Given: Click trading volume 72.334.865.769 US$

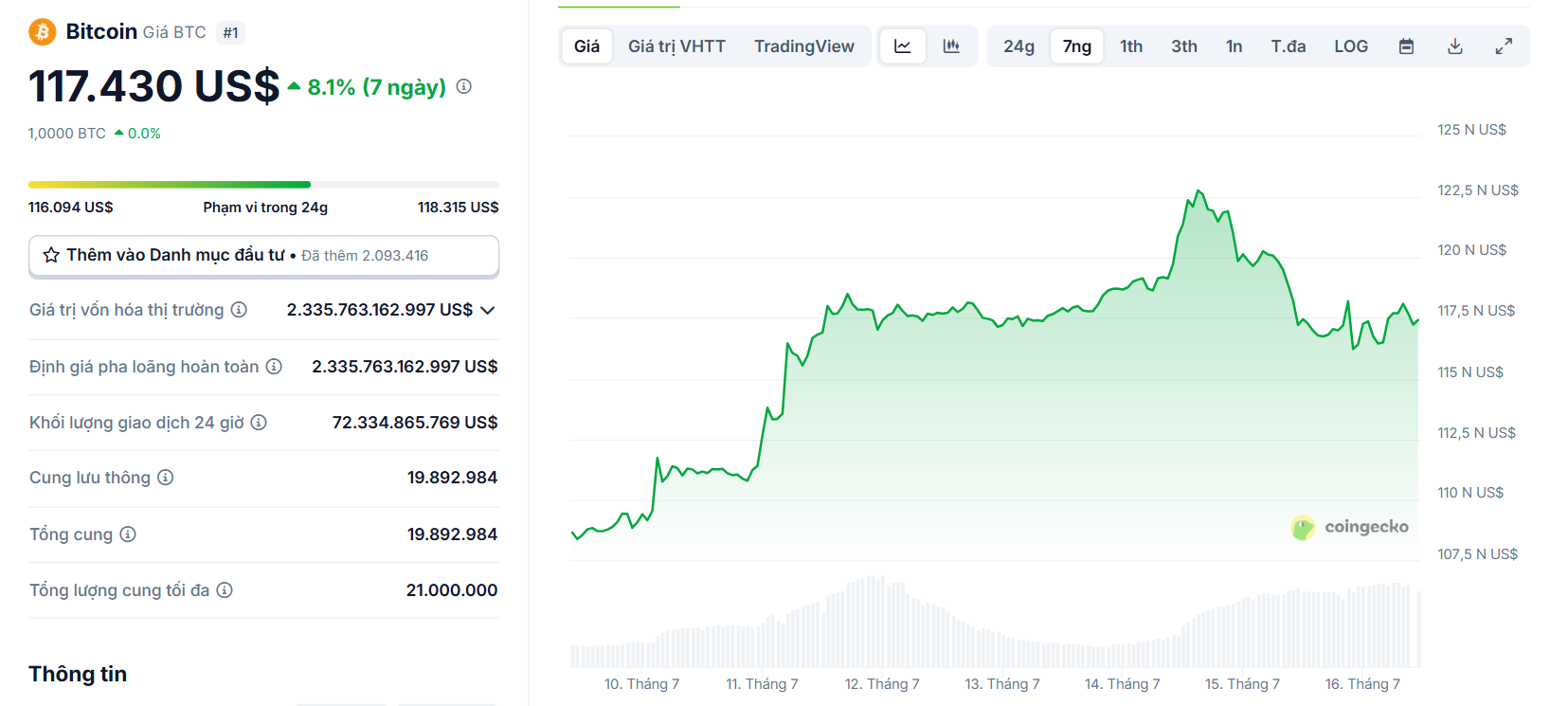Looking at the screenshot, I should coord(415,423).
